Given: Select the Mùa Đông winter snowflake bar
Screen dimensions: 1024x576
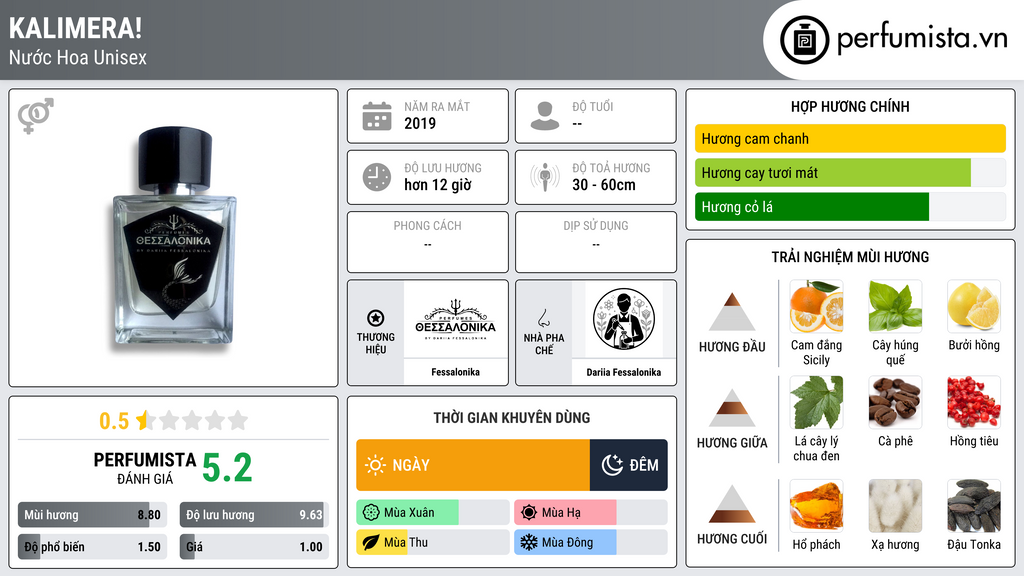Looking at the screenshot, I should pos(590,542).
